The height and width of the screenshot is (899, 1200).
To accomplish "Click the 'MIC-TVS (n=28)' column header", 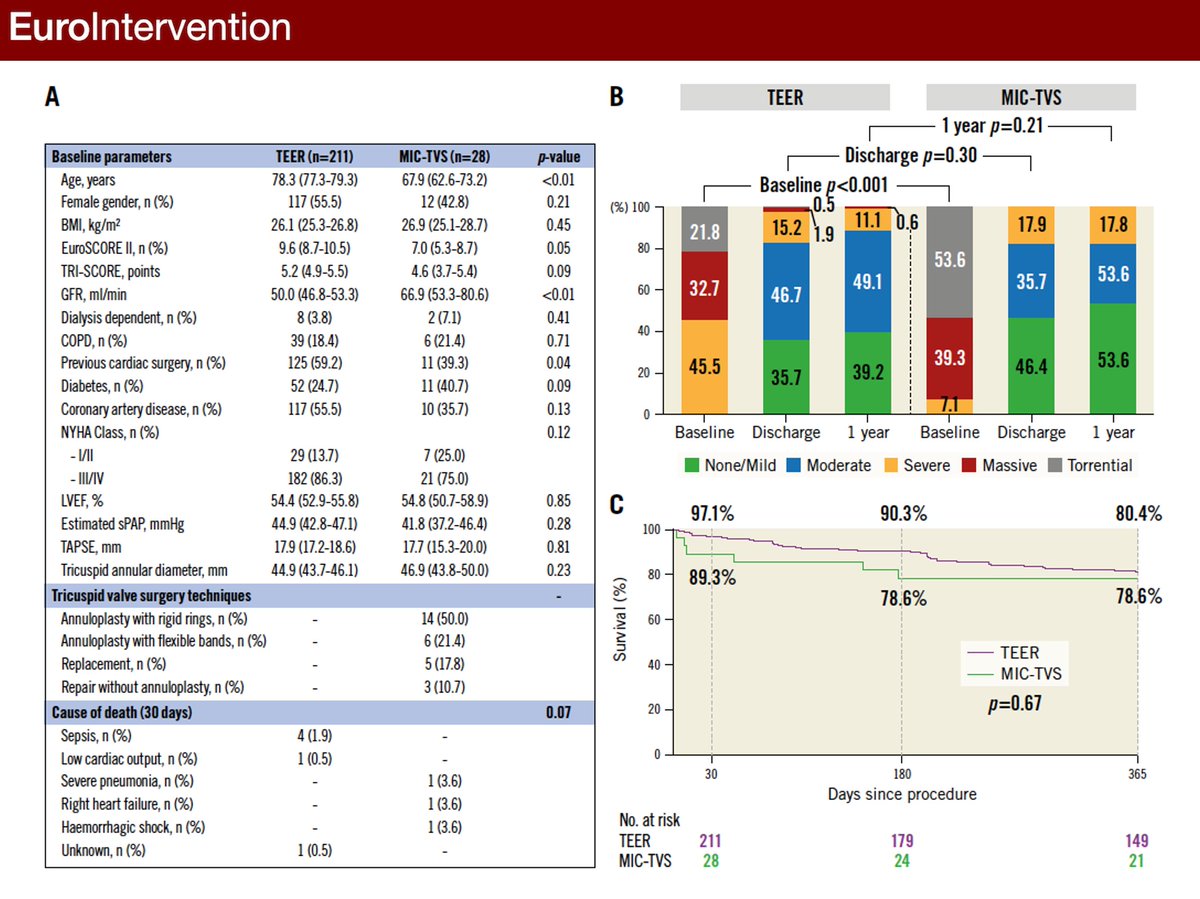I will tap(443, 157).
